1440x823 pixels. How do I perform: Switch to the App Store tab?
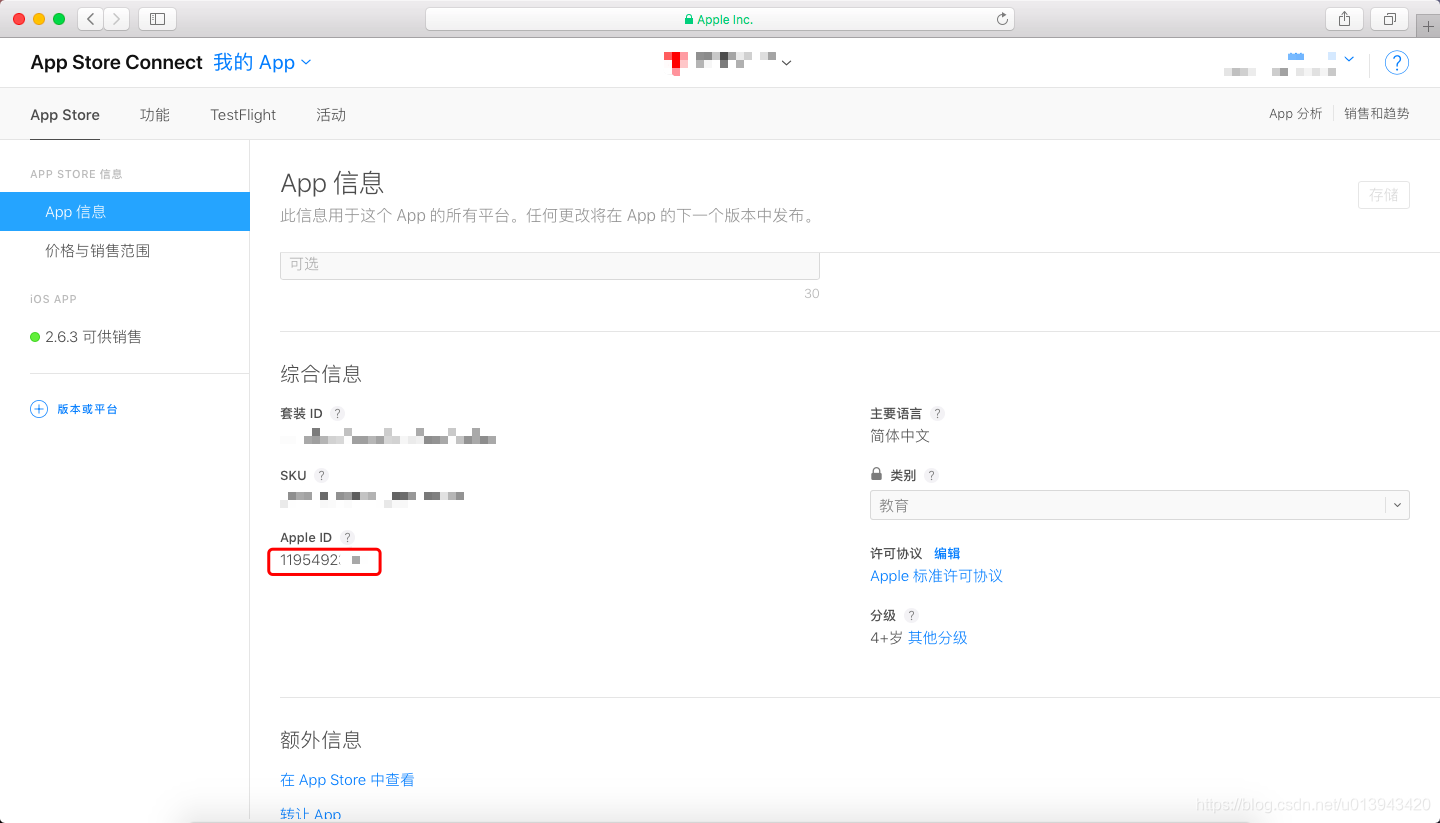65,115
